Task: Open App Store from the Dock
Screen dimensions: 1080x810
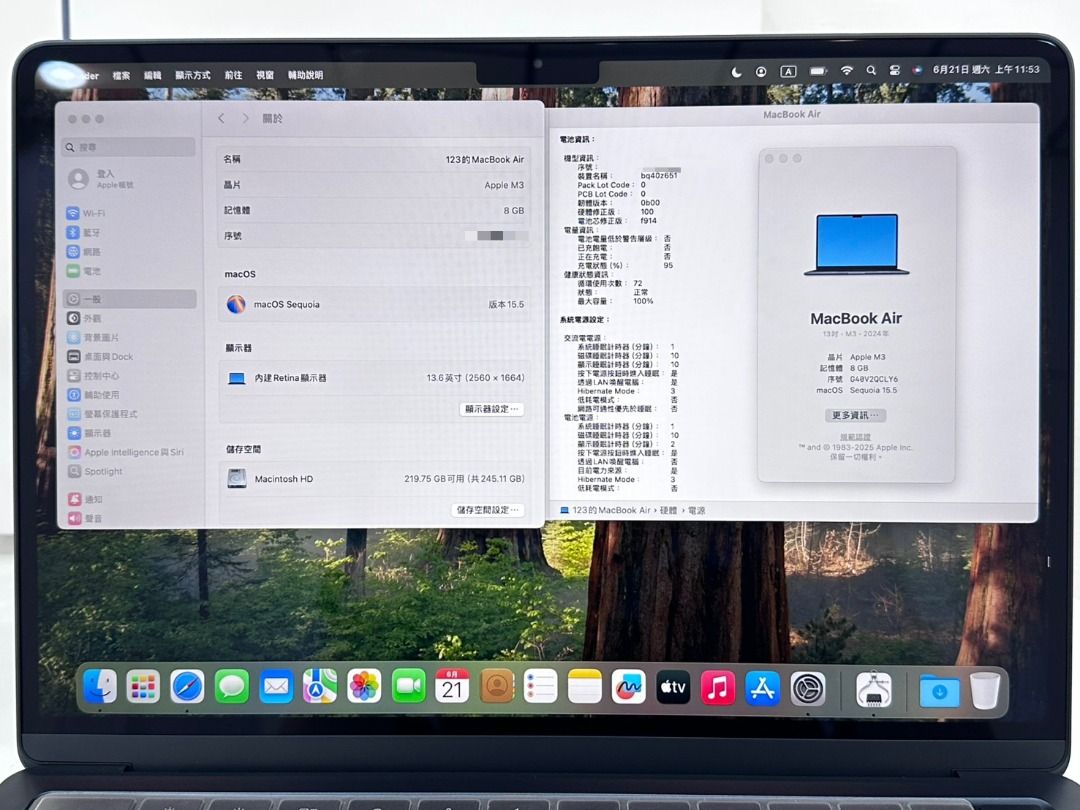Action: coord(762,687)
